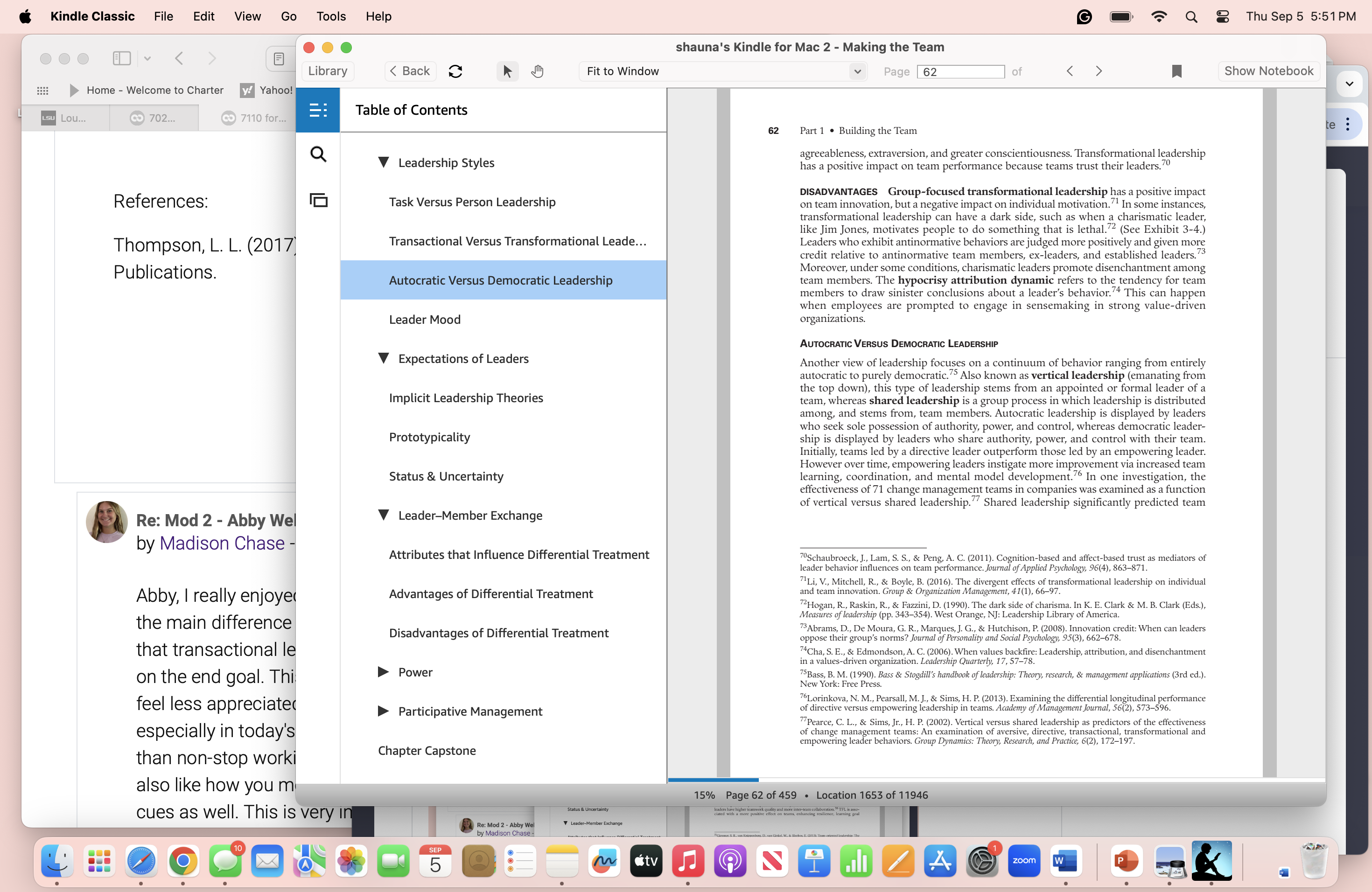
Task: Open the Fit to Window zoom dropdown
Action: click(x=722, y=71)
